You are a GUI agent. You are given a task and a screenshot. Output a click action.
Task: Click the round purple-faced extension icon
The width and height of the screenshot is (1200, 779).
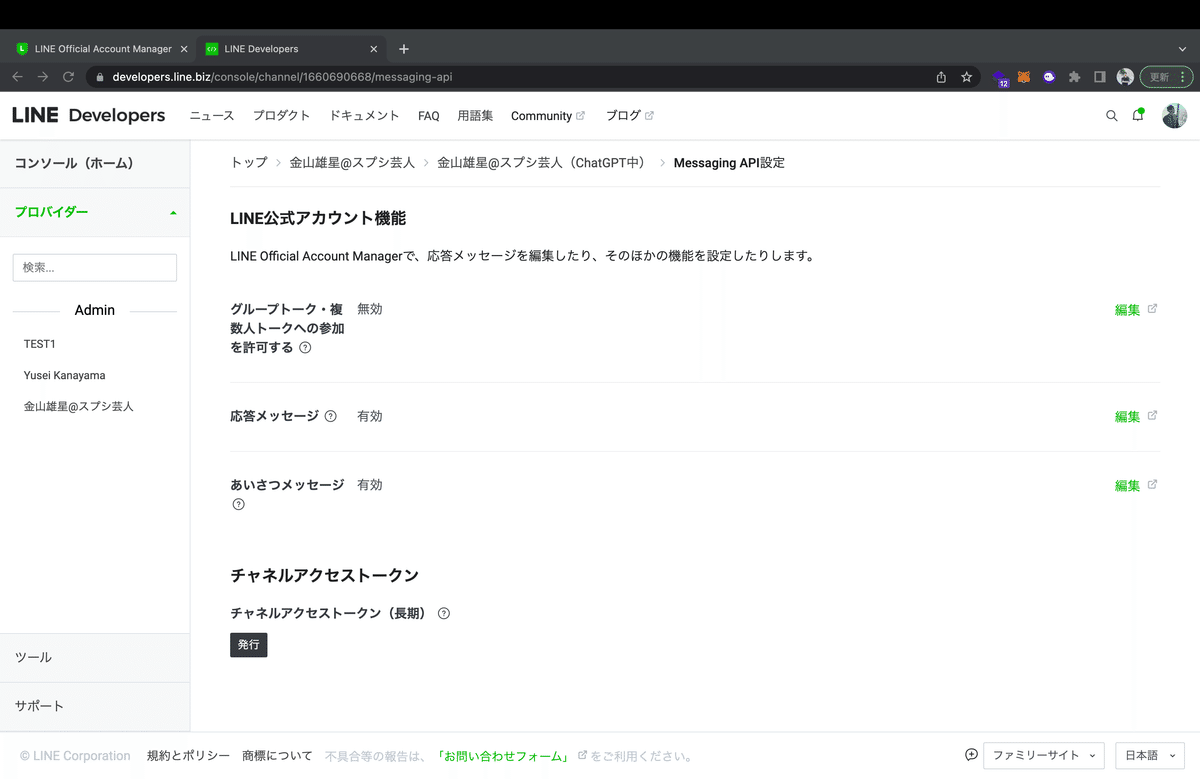coord(1049,77)
